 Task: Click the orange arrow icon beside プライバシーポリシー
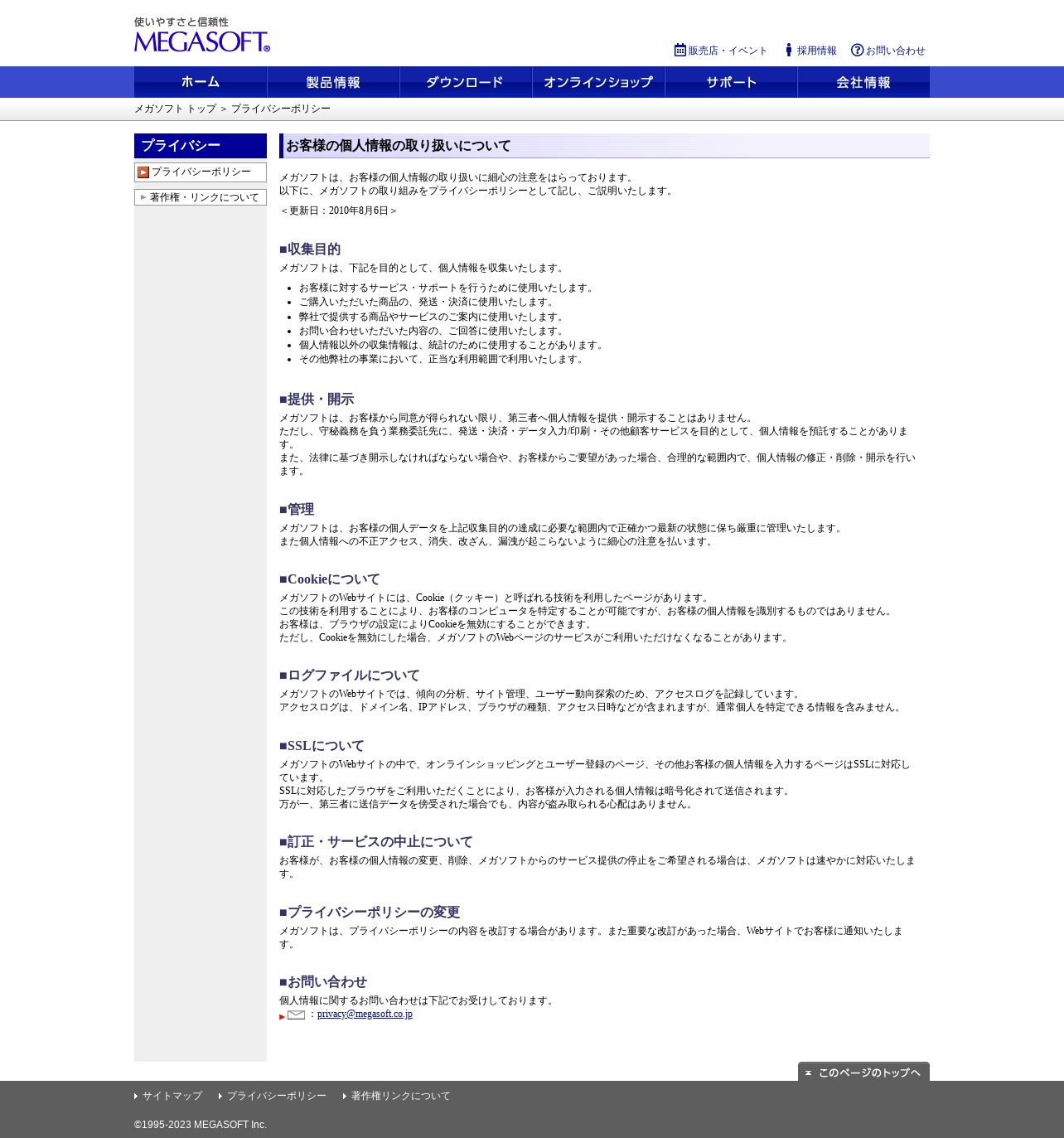(143, 172)
